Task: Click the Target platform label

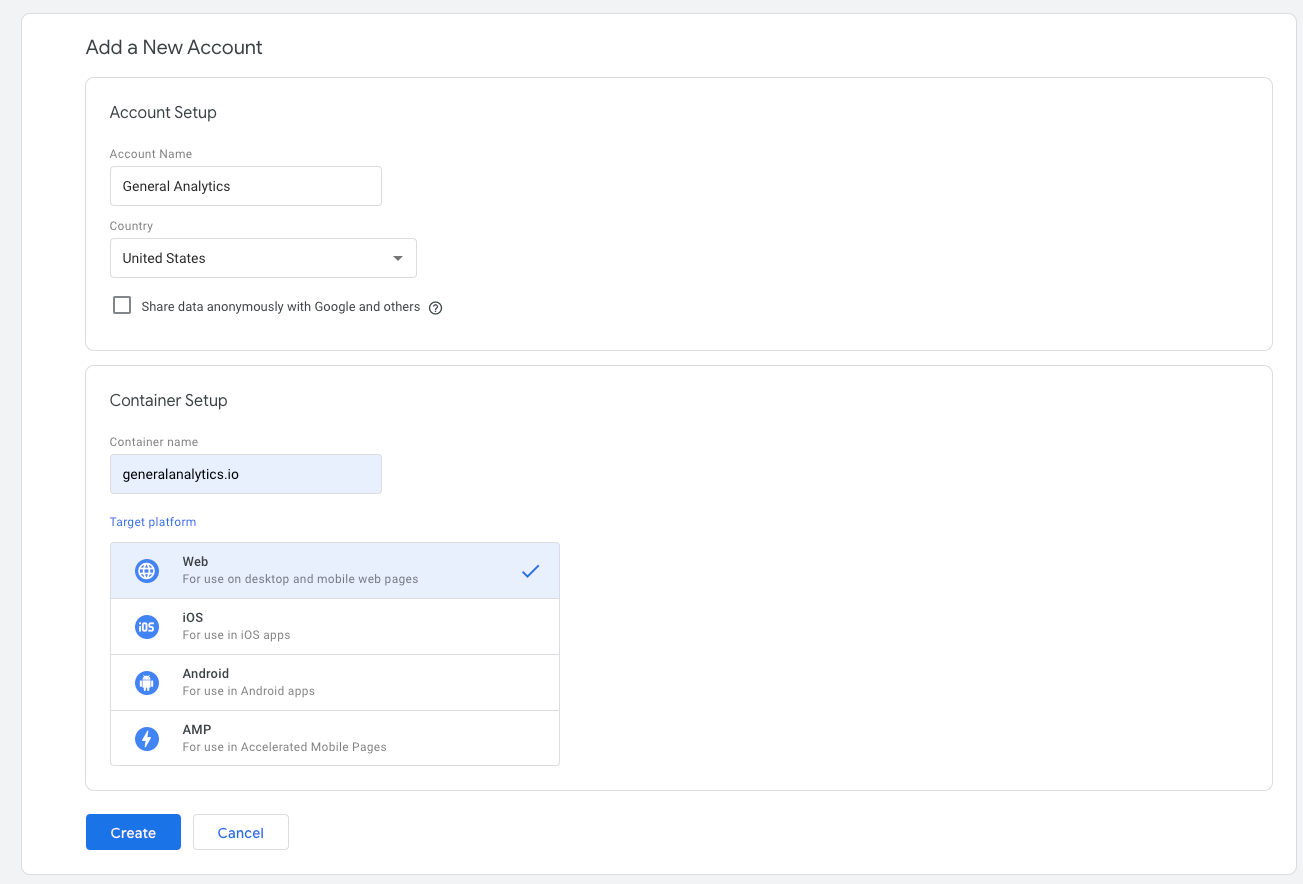Action: tap(153, 522)
